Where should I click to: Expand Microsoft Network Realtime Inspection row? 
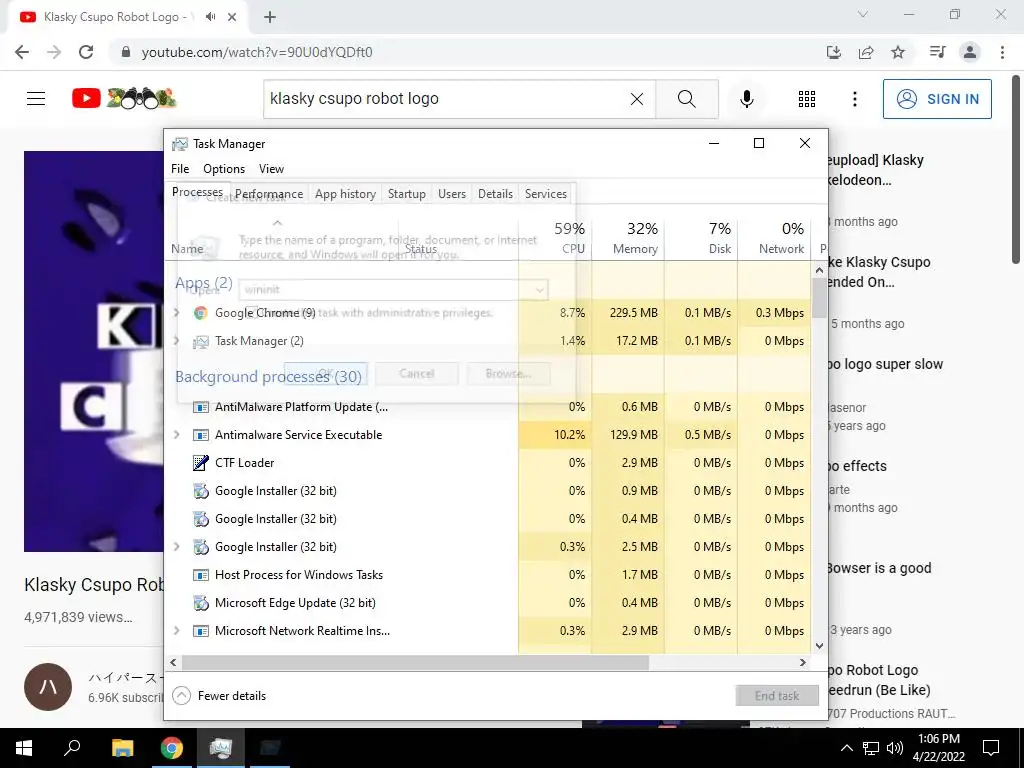176,631
